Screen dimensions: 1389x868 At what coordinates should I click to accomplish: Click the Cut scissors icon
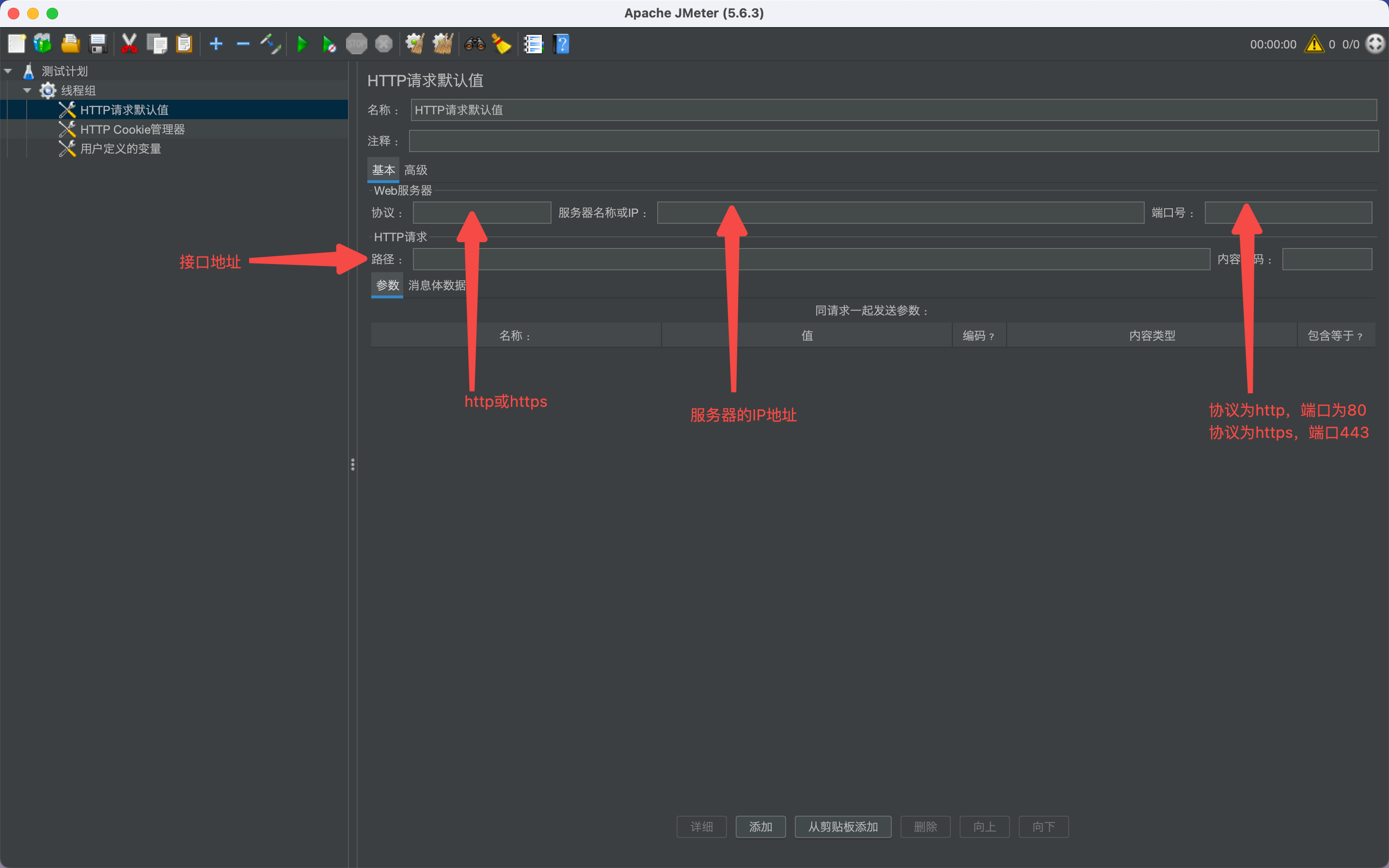(x=129, y=44)
